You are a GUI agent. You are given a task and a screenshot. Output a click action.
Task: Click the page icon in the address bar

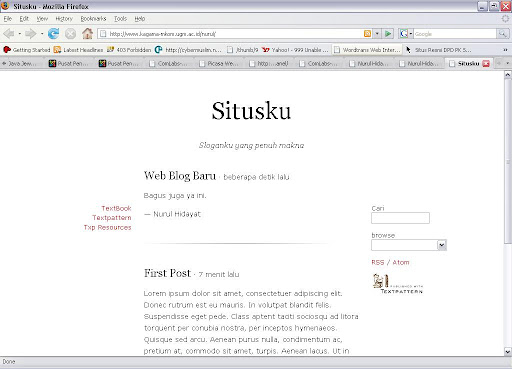[103, 34]
